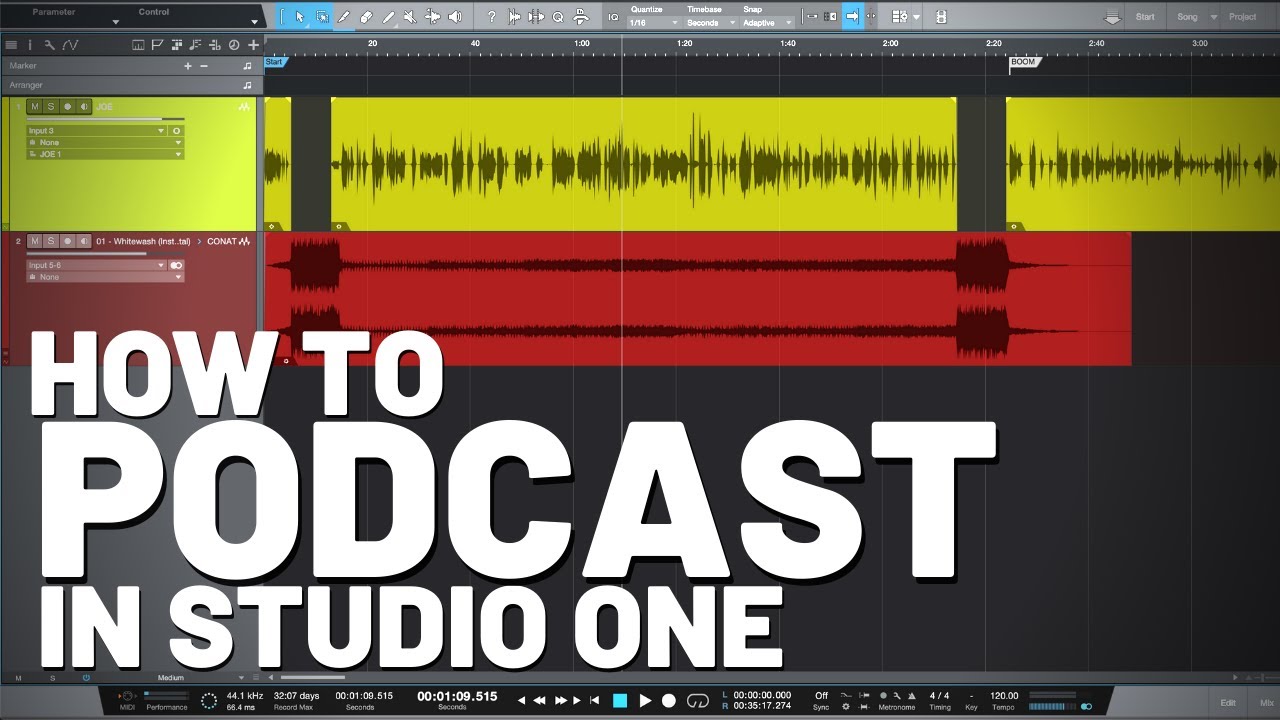
Task: Mute the Whitewash track
Action: 35,241
